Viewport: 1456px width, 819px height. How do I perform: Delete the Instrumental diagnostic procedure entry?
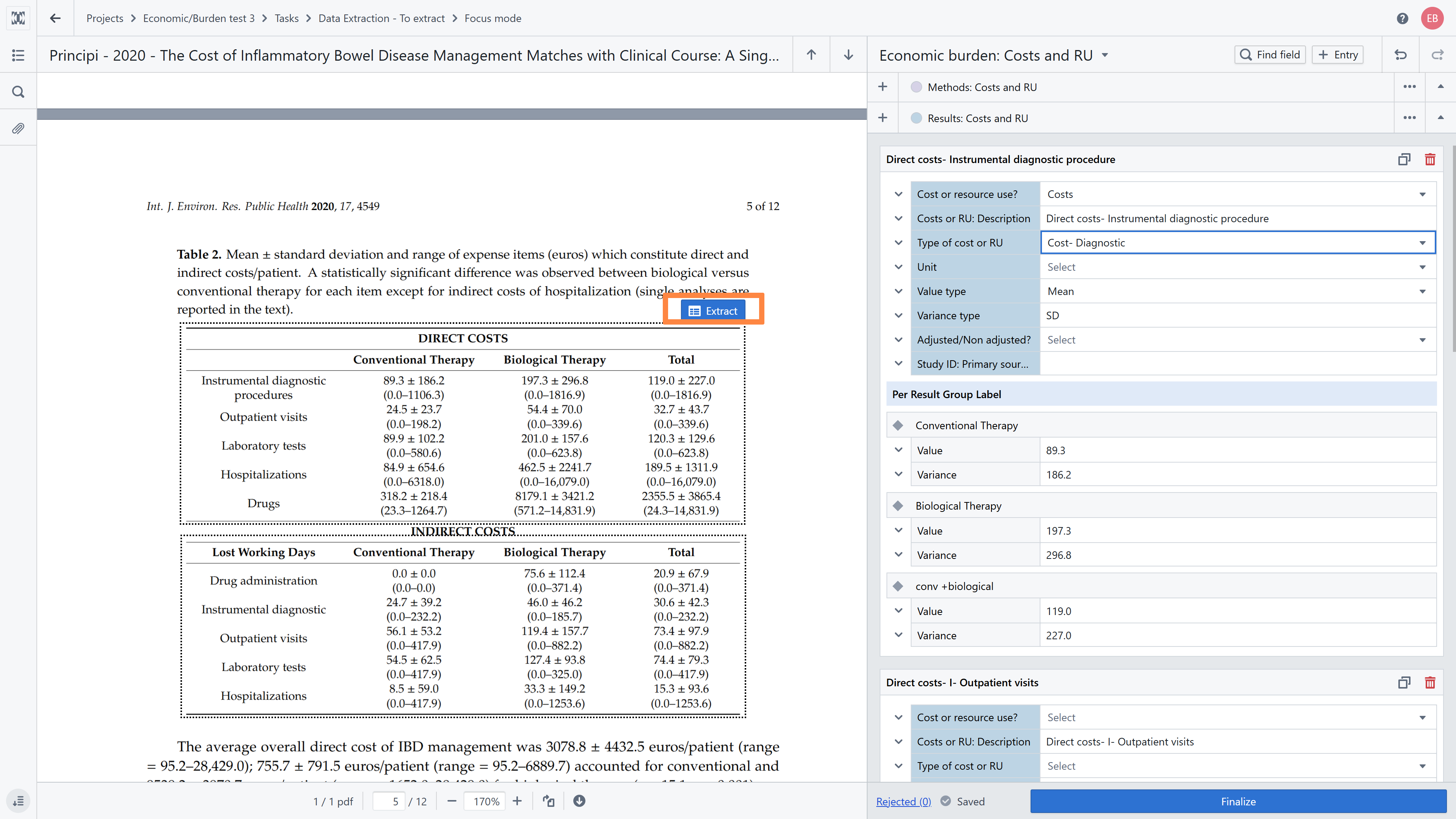point(1430,159)
